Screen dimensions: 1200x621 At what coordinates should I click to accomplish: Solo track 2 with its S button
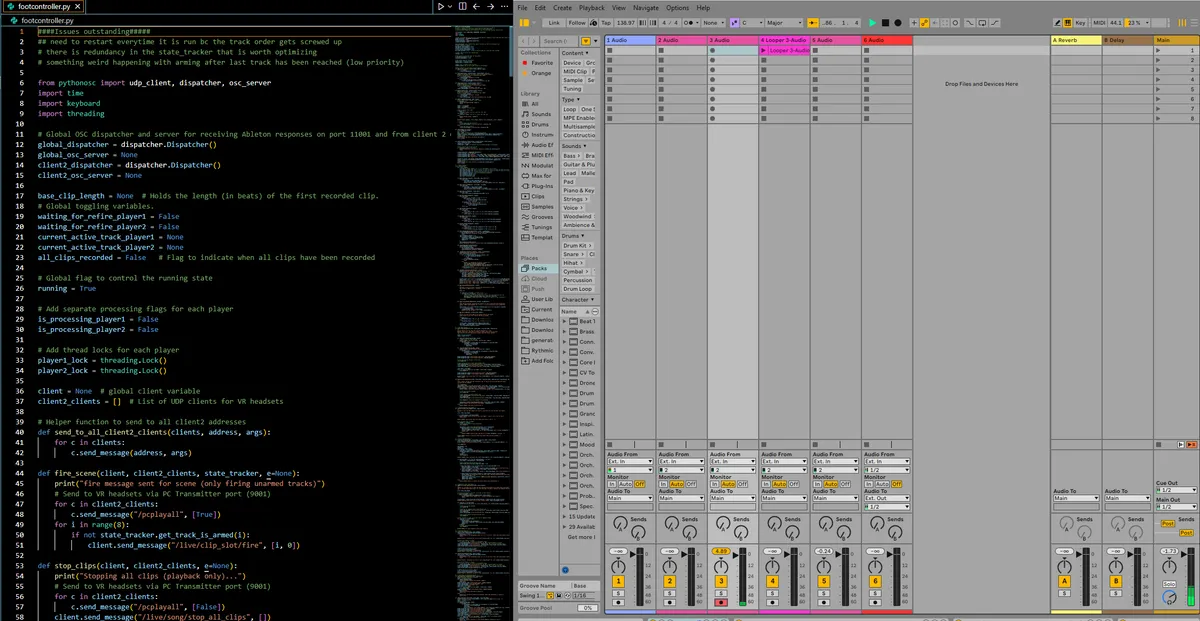tap(670, 594)
